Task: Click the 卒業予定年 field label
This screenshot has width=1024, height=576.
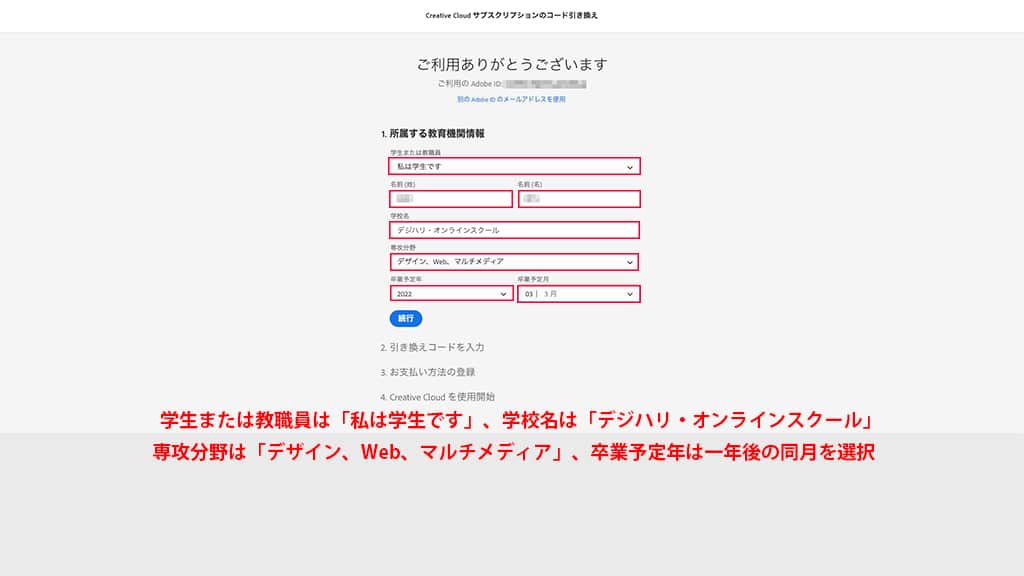Action: 406,280
